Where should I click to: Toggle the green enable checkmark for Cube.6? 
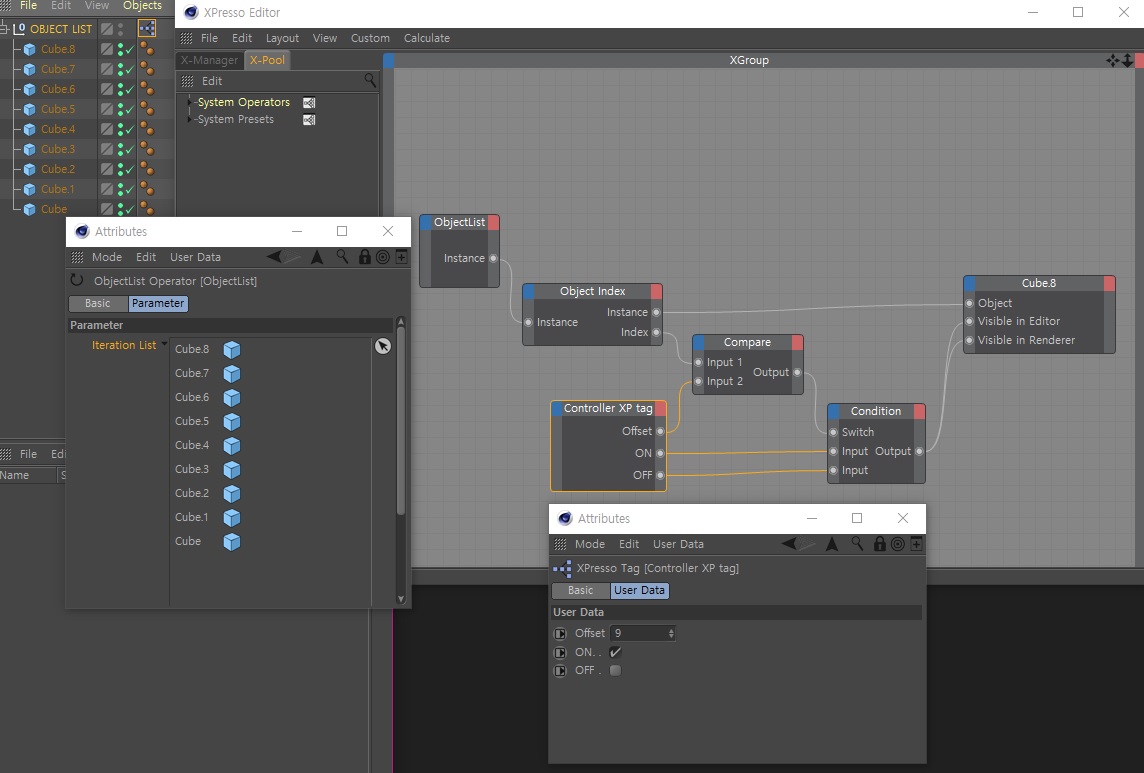pyautogui.click(x=130, y=89)
